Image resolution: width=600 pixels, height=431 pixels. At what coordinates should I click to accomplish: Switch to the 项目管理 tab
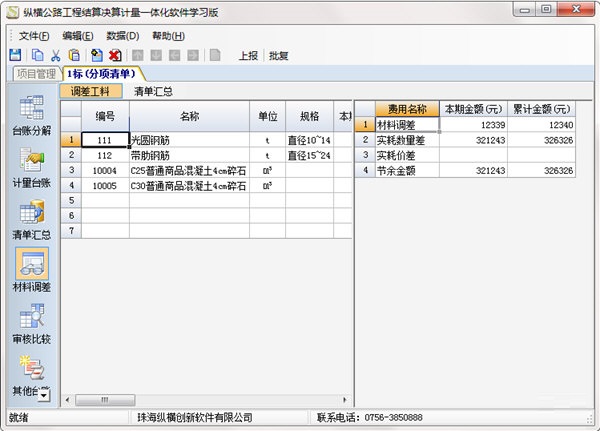tap(37, 74)
